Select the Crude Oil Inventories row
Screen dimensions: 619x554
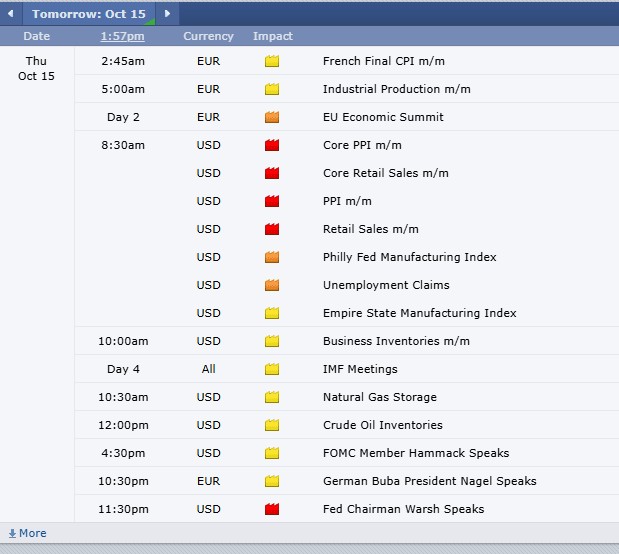coord(347,425)
